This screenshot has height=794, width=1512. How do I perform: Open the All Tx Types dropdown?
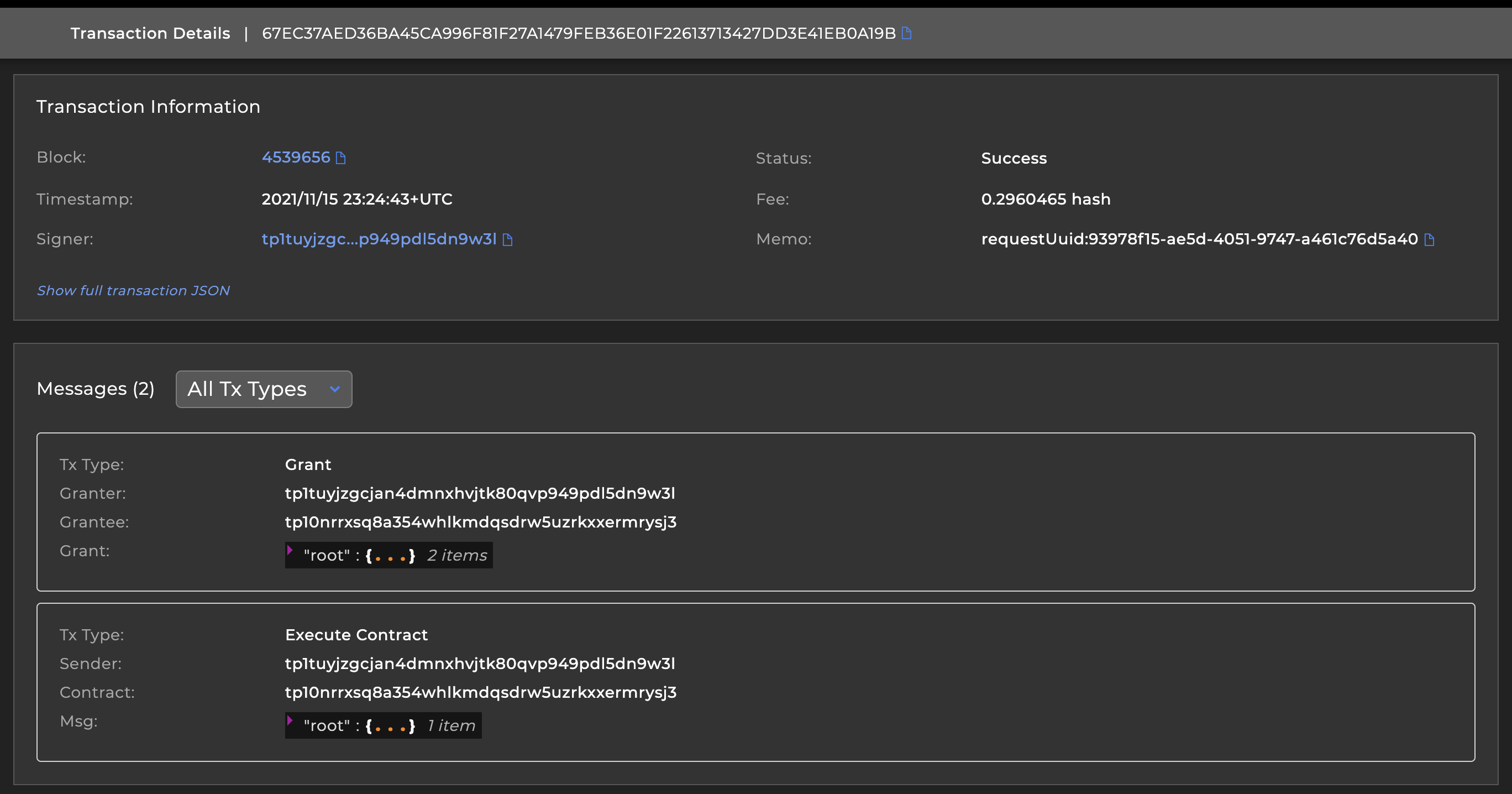coord(264,389)
